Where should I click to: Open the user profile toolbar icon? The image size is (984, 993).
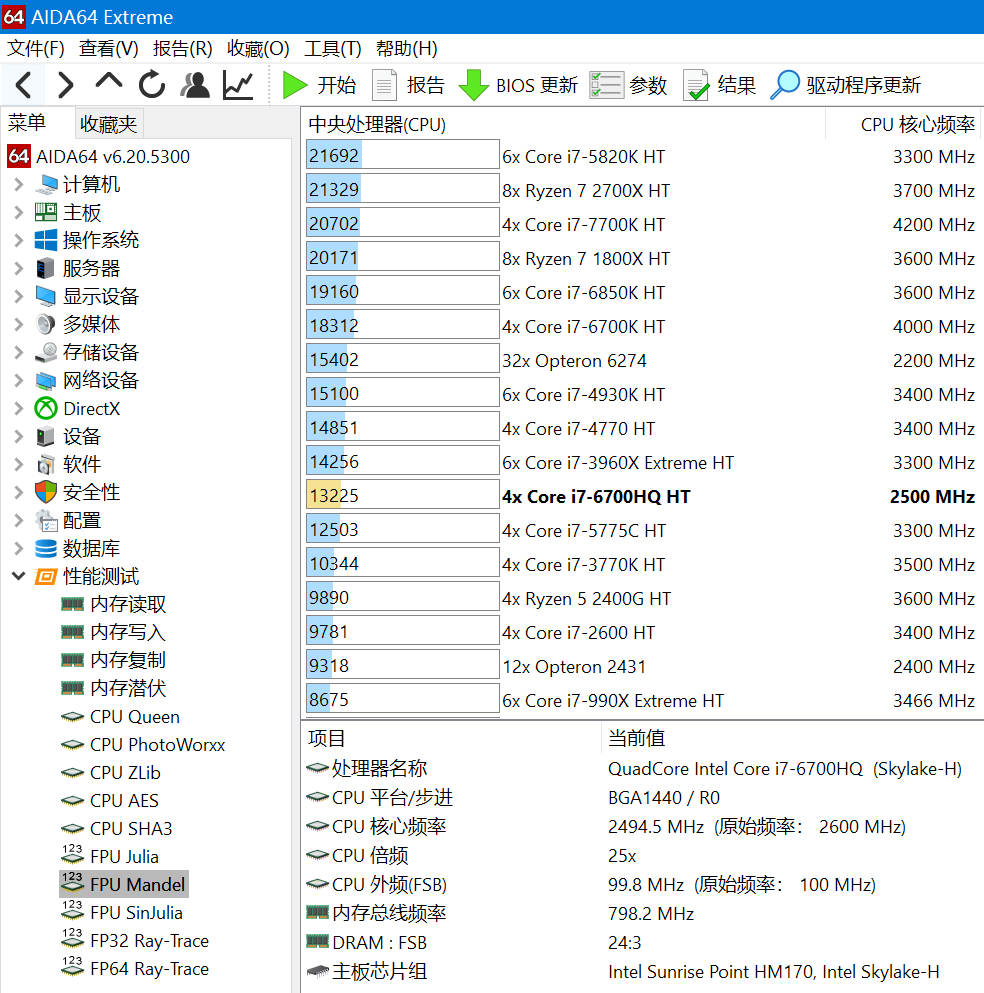[x=195, y=85]
